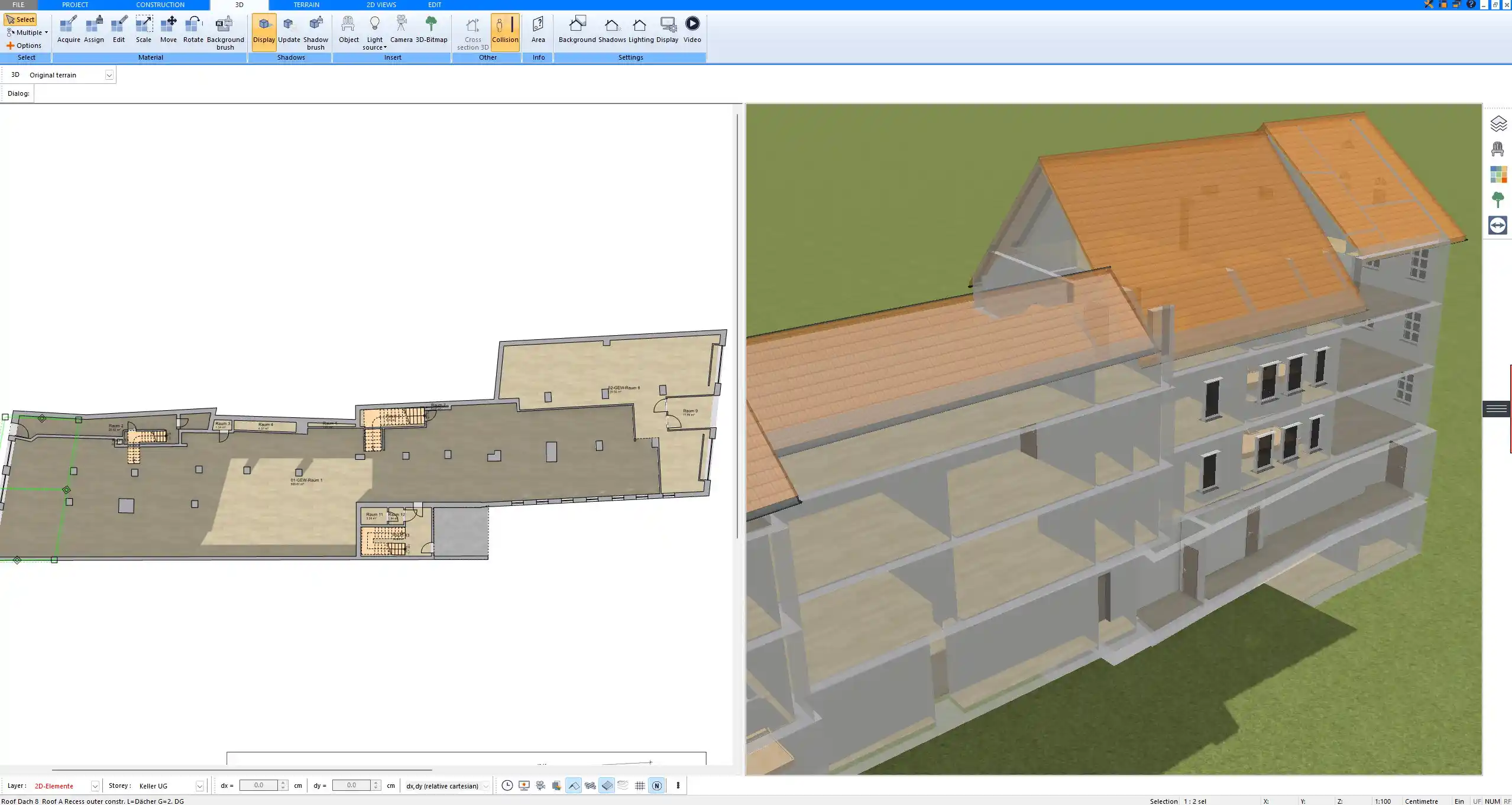Open the Storey selector showing Keller UG
Screen dimensions: 1512x805
(199, 785)
